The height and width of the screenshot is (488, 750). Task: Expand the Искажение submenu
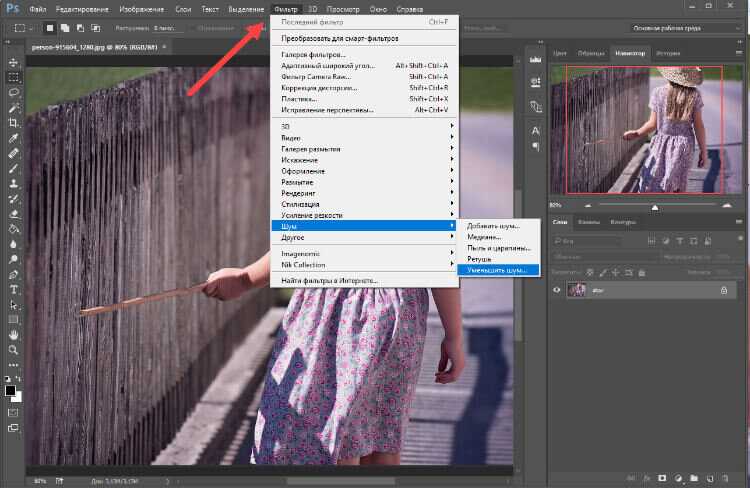tap(364, 160)
